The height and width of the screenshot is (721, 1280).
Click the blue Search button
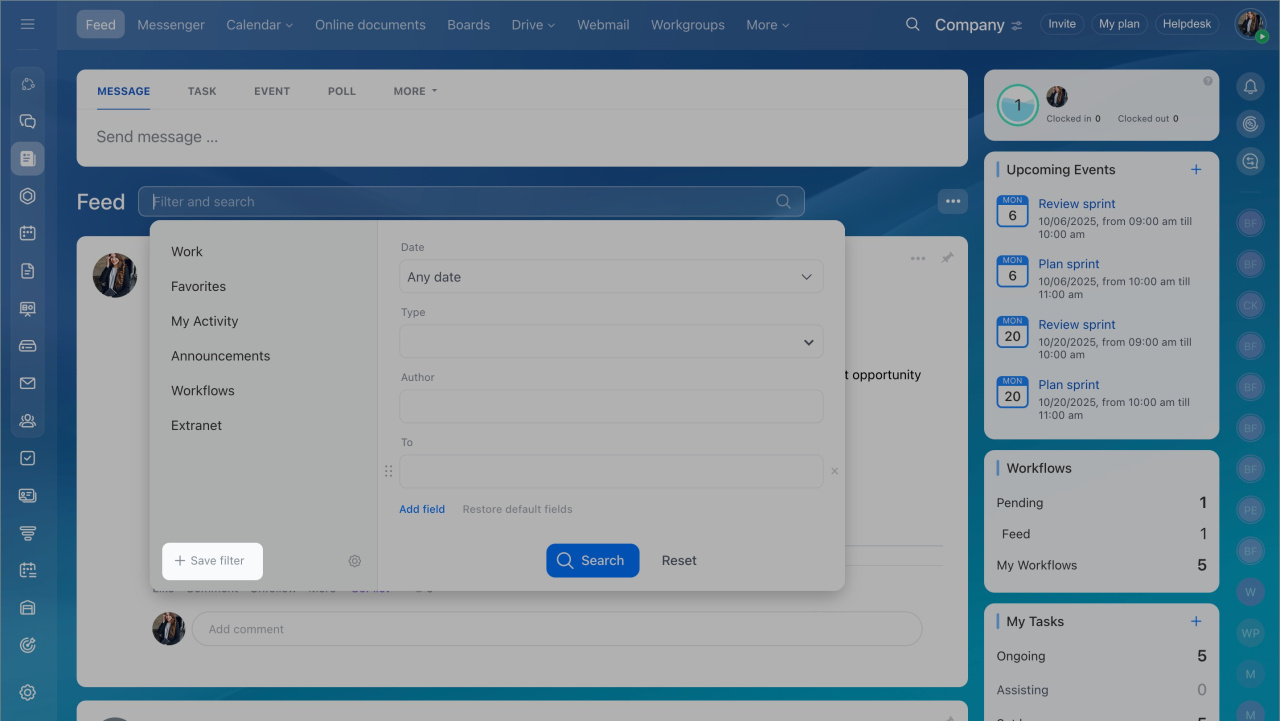592,561
